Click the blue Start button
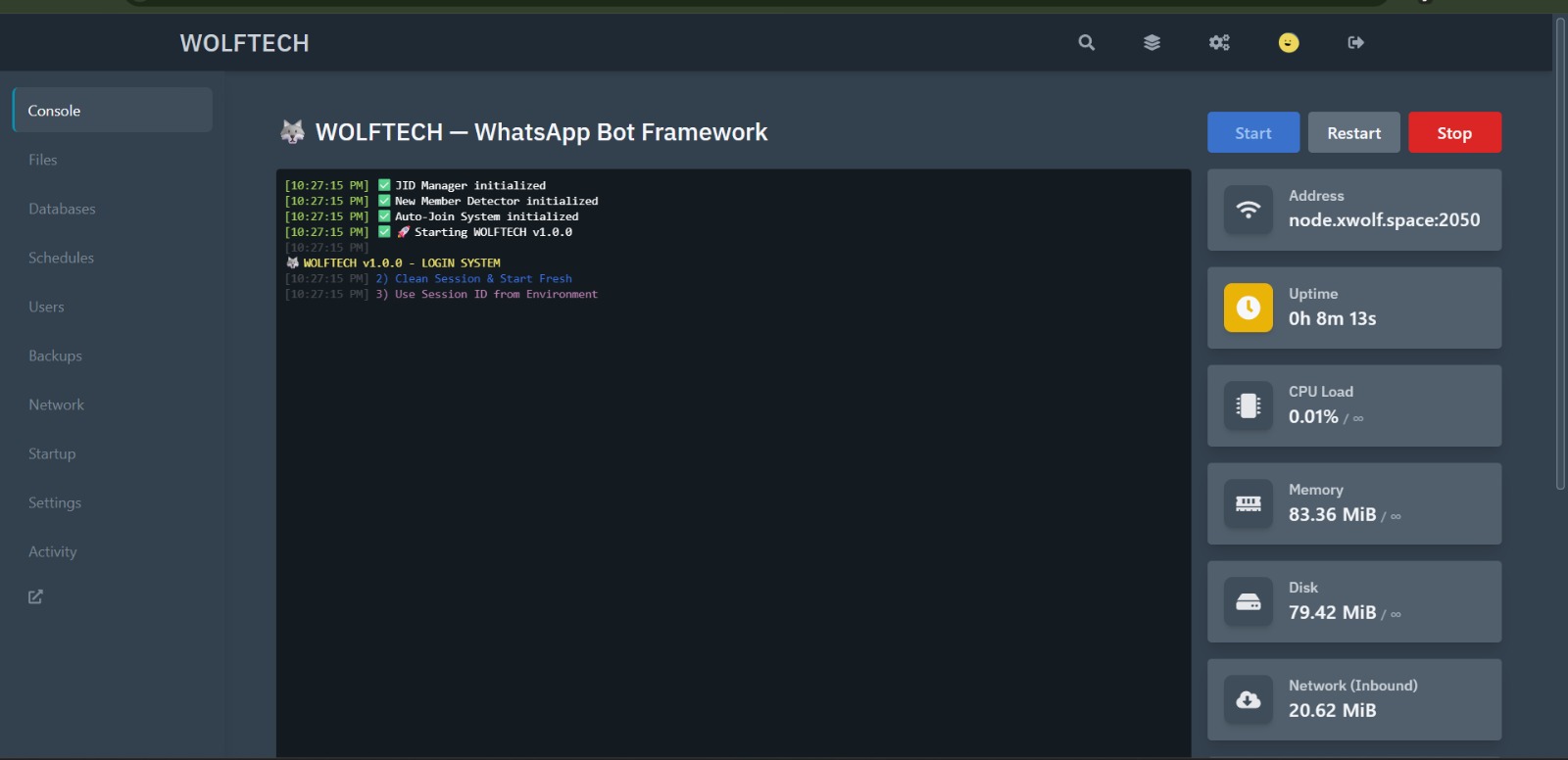Image resolution: width=1568 pixels, height=760 pixels. tap(1253, 132)
